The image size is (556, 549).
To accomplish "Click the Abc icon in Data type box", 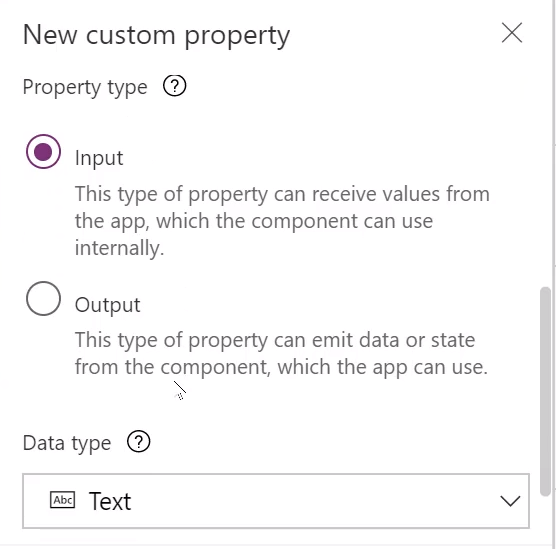I will 62,500.
